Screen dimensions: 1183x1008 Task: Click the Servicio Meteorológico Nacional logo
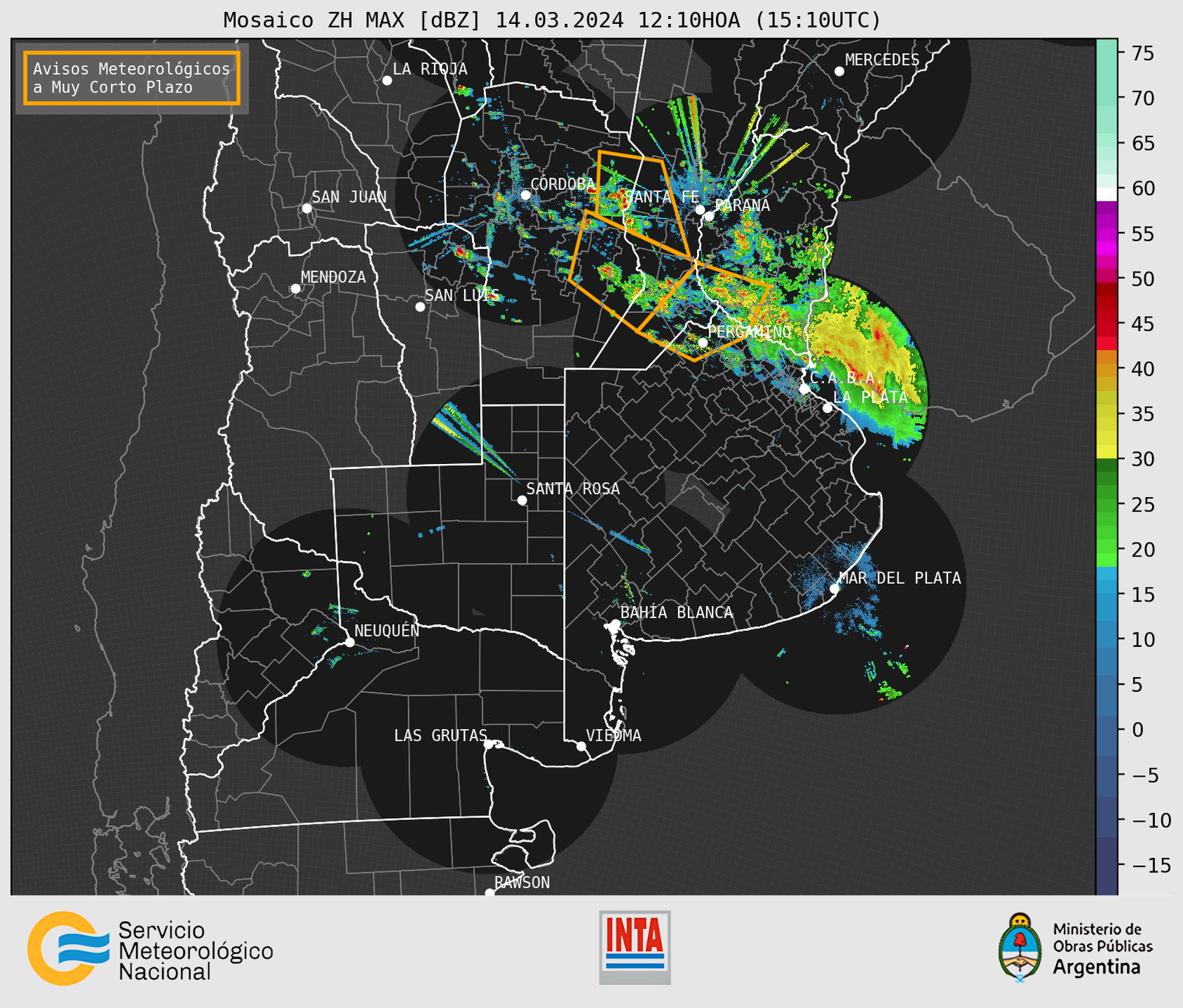click(x=150, y=948)
